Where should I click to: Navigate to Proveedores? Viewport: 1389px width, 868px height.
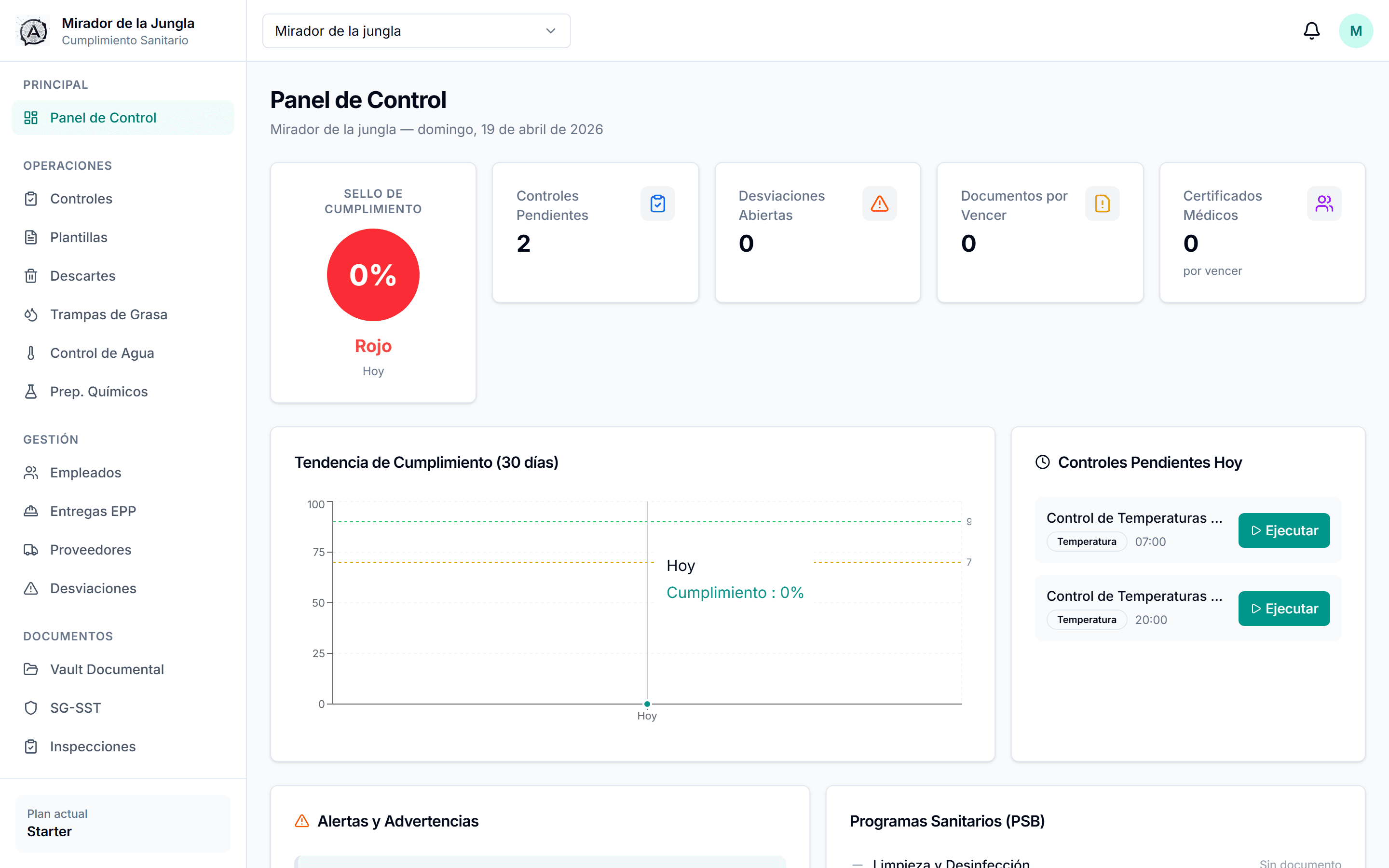(x=123, y=550)
